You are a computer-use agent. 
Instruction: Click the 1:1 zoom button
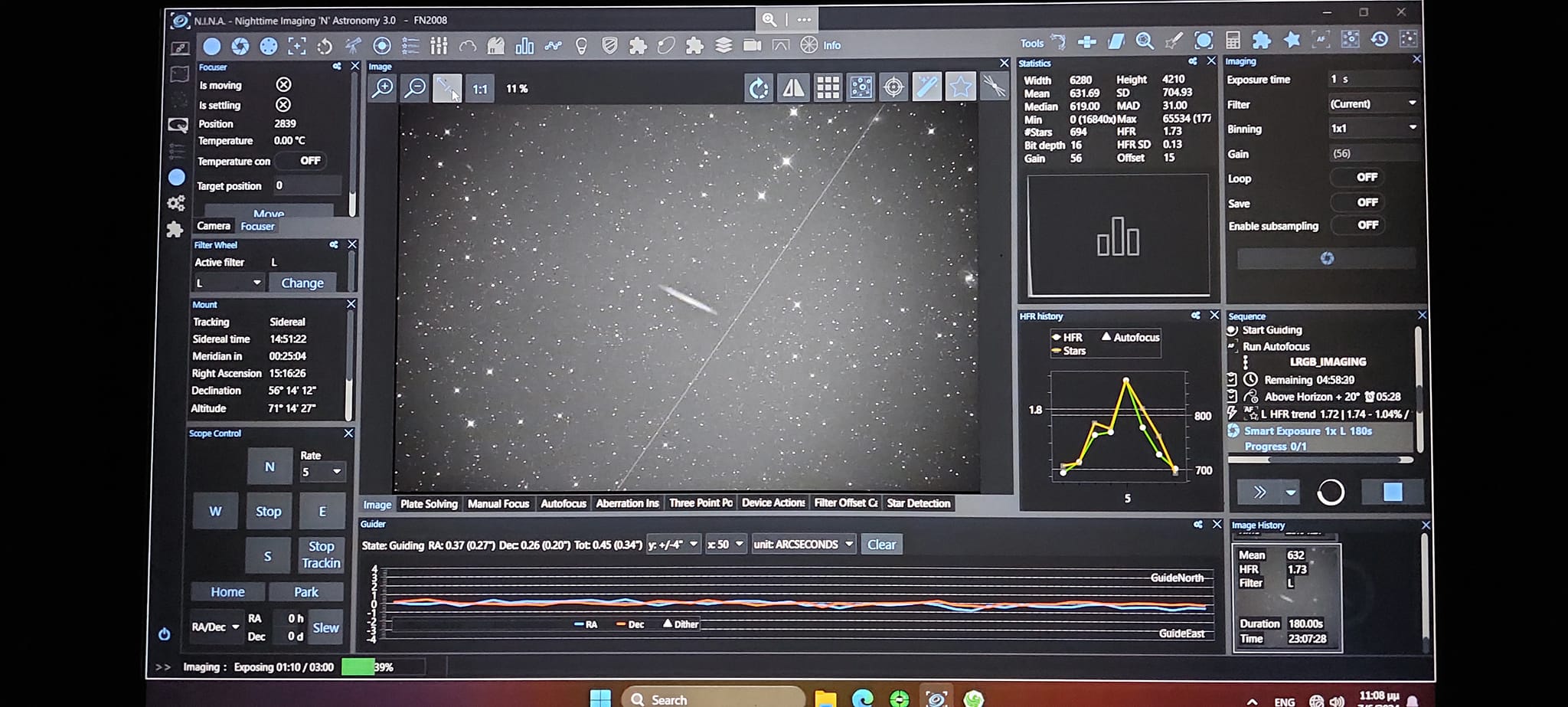click(480, 89)
